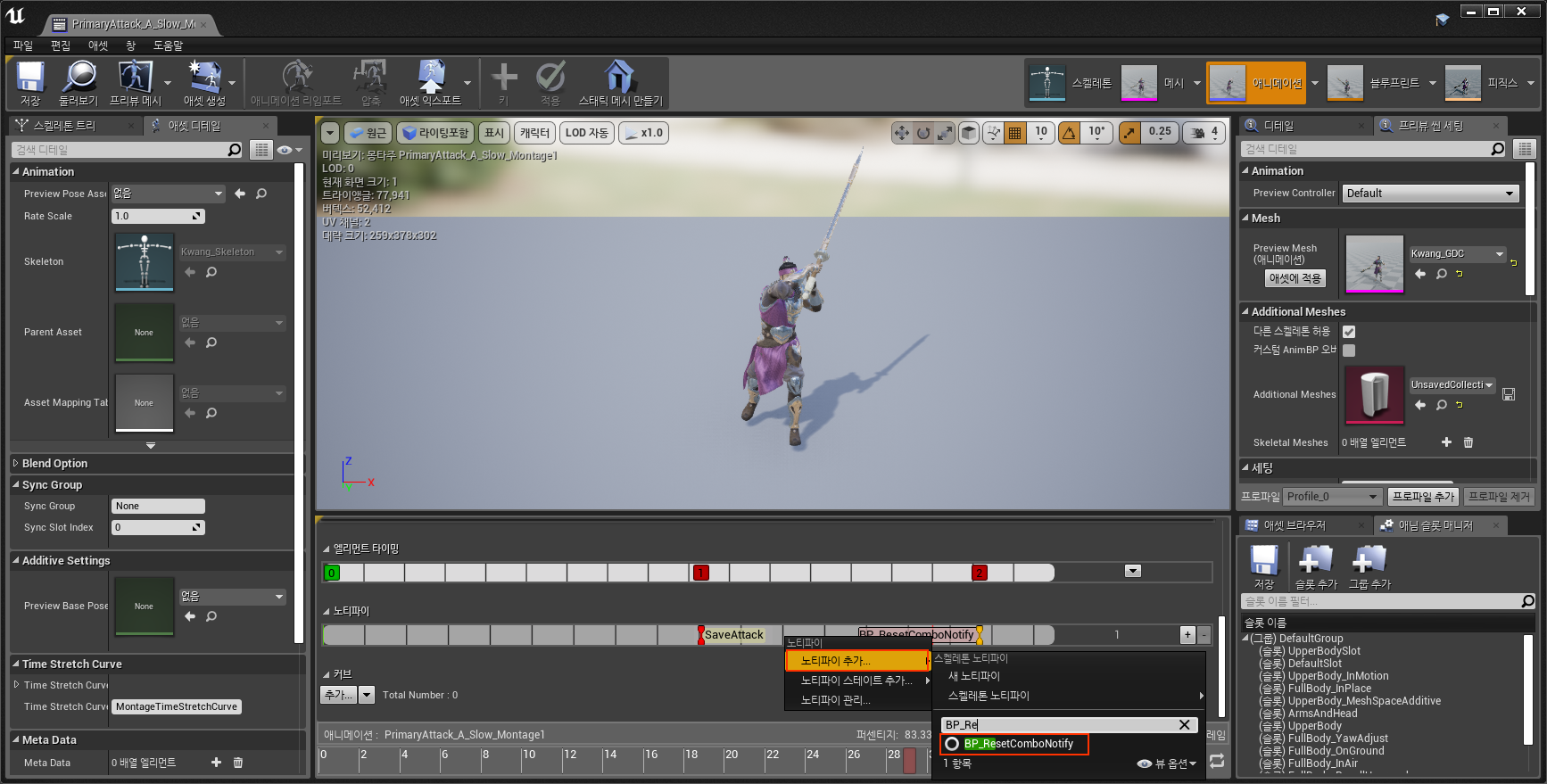This screenshot has width=1547, height=784.
Task: Use selected asset arrow for Skeleton
Action: [189, 272]
